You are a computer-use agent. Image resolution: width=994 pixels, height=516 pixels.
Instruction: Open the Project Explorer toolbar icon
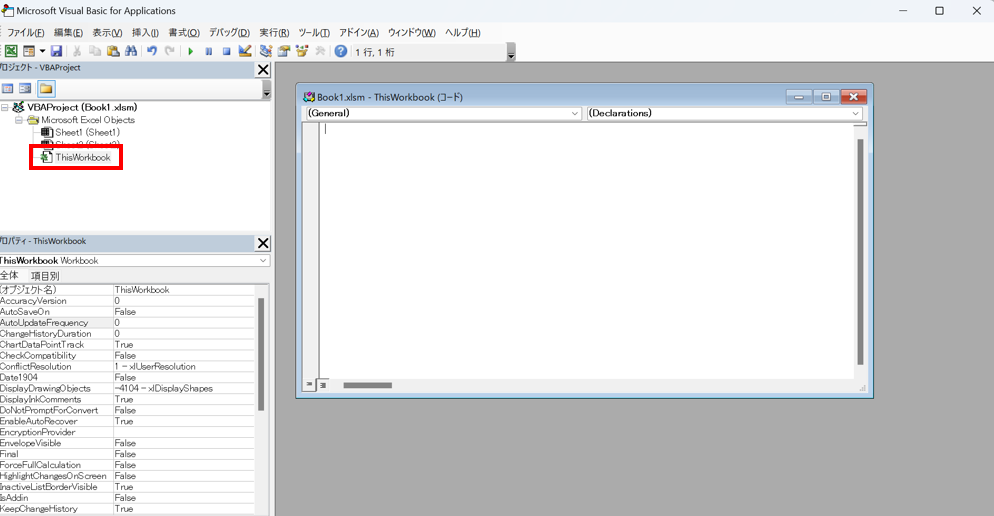[x=266, y=51]
